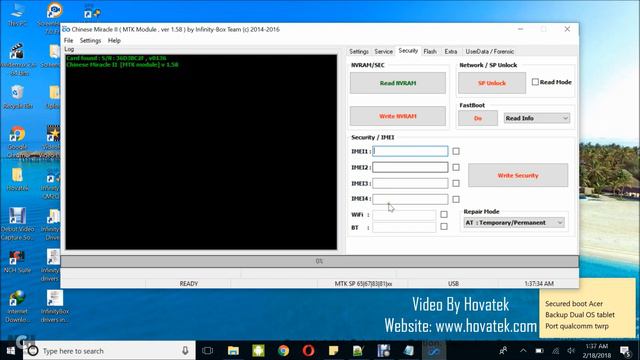Image resolution: width=640 pixels, height=360 pixels.
Task: Open Opera browser from taskbar
Action: point(308,351)
